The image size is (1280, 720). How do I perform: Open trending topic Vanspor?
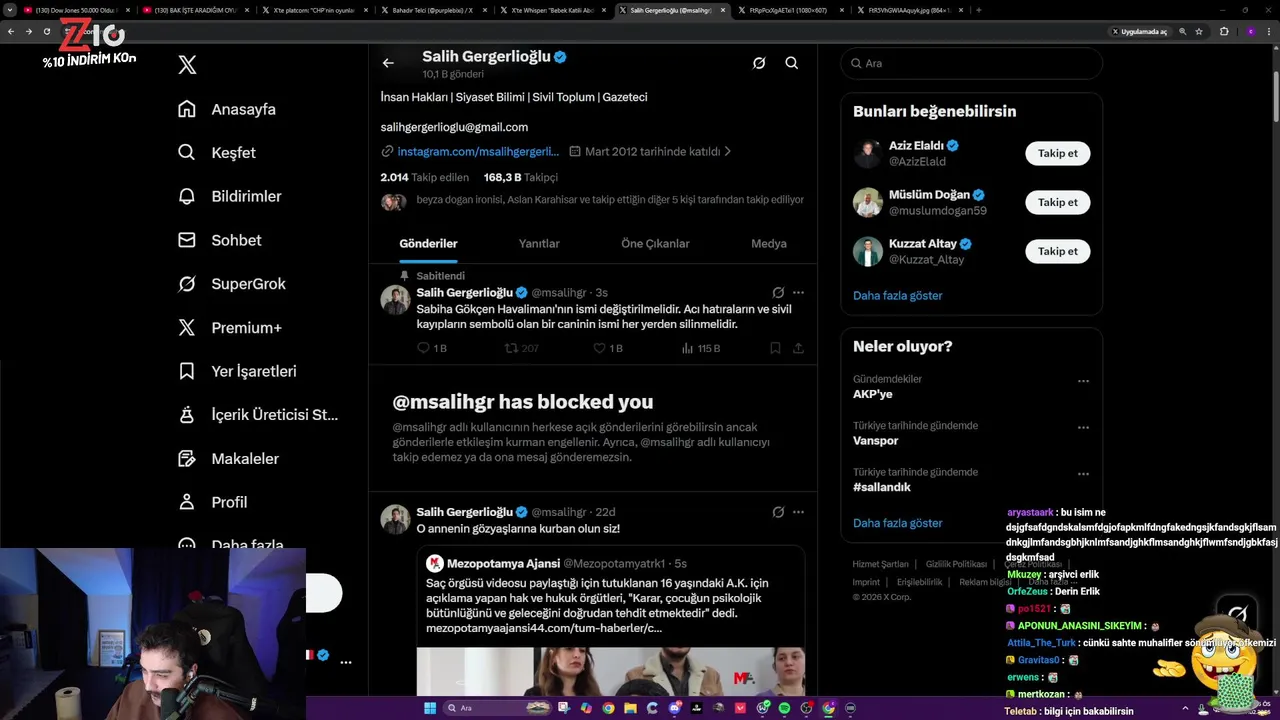875,440
